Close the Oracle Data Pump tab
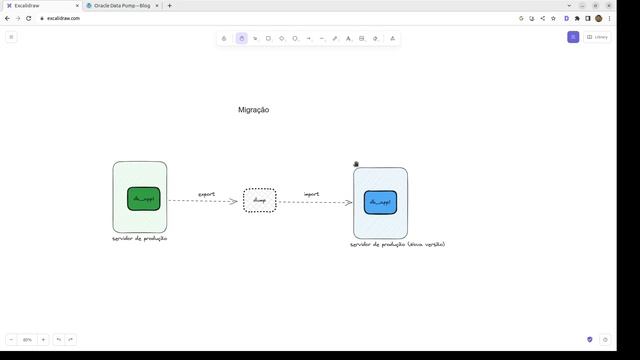The width and height of the screenshot is (640, 360). coord(157,6)
